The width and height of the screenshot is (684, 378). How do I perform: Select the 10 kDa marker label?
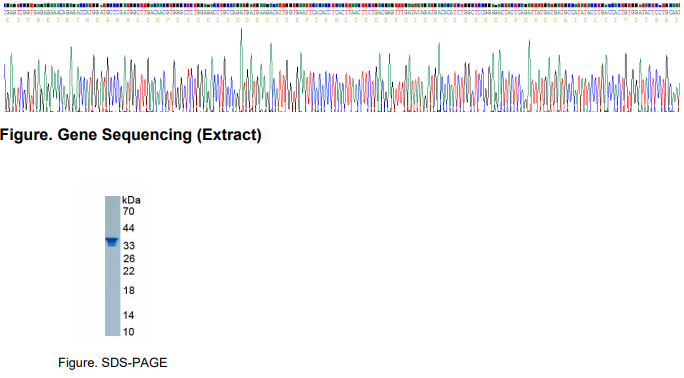128,332
